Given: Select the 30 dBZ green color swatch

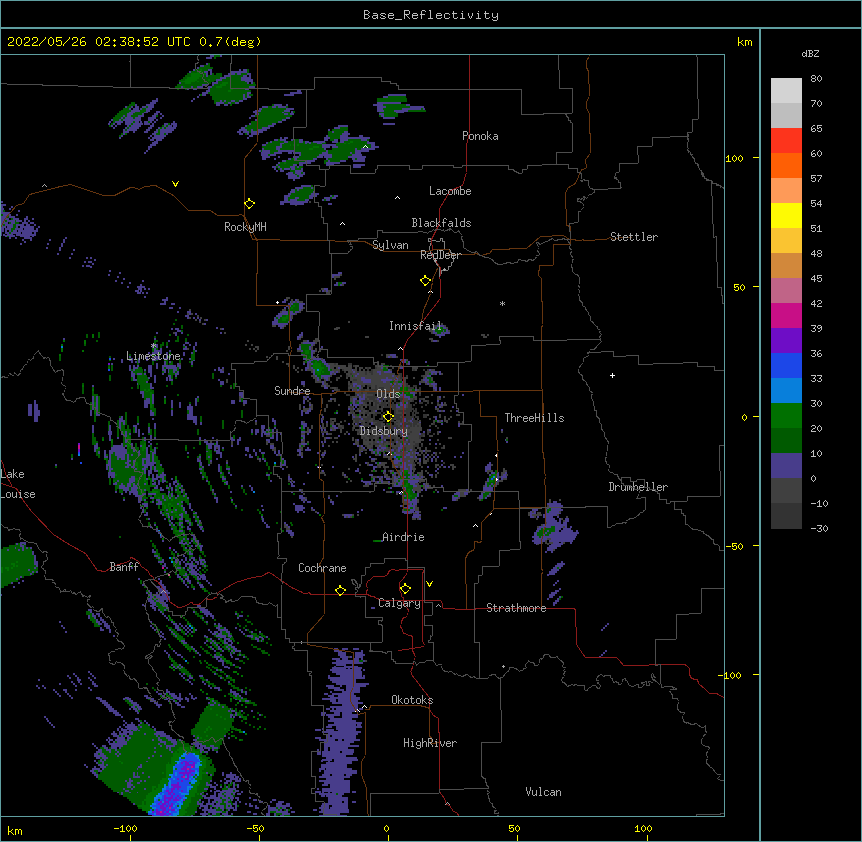Looking at the screenshot, I should pos(786,416).
